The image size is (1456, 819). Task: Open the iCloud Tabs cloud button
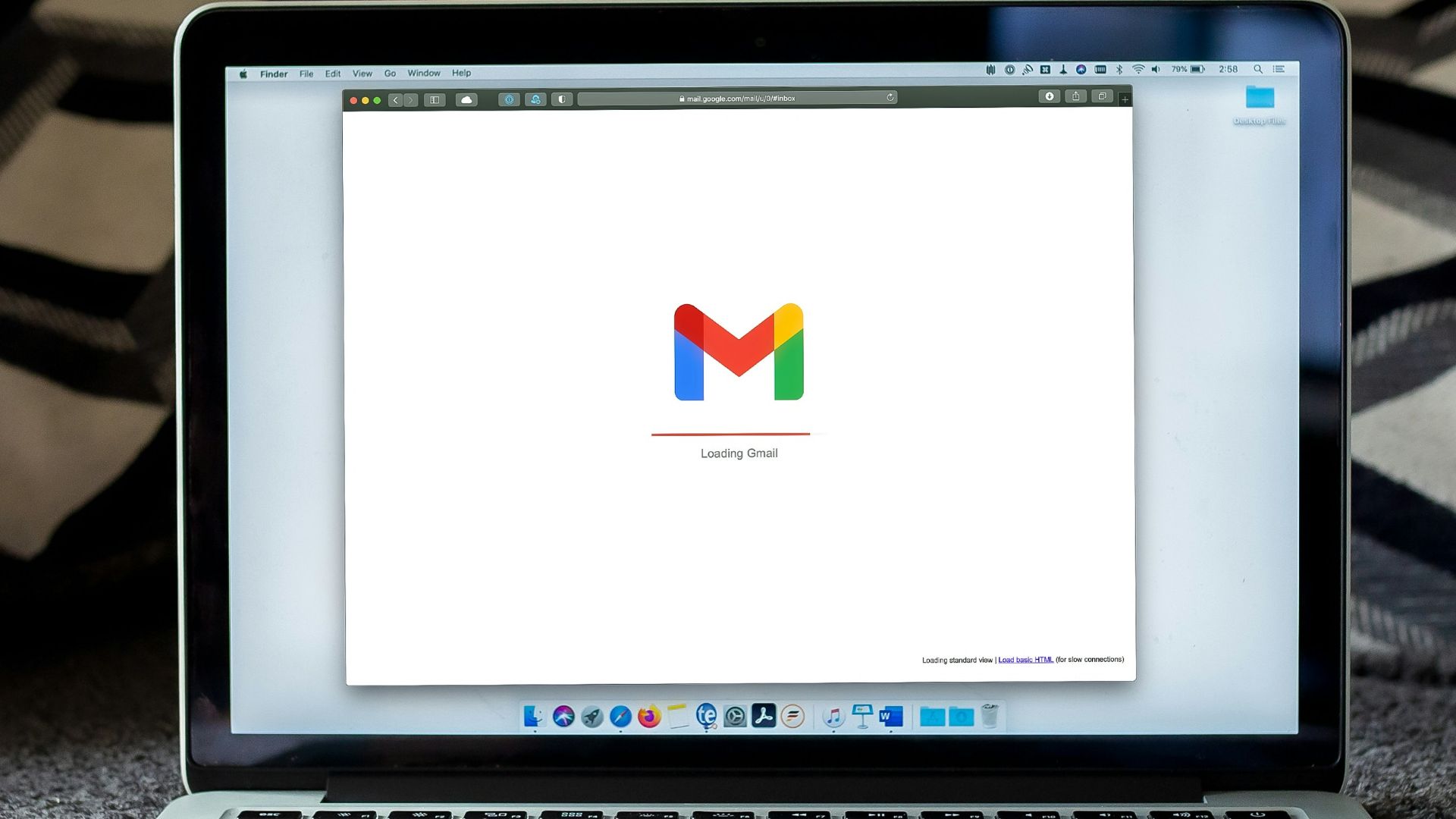466,100
